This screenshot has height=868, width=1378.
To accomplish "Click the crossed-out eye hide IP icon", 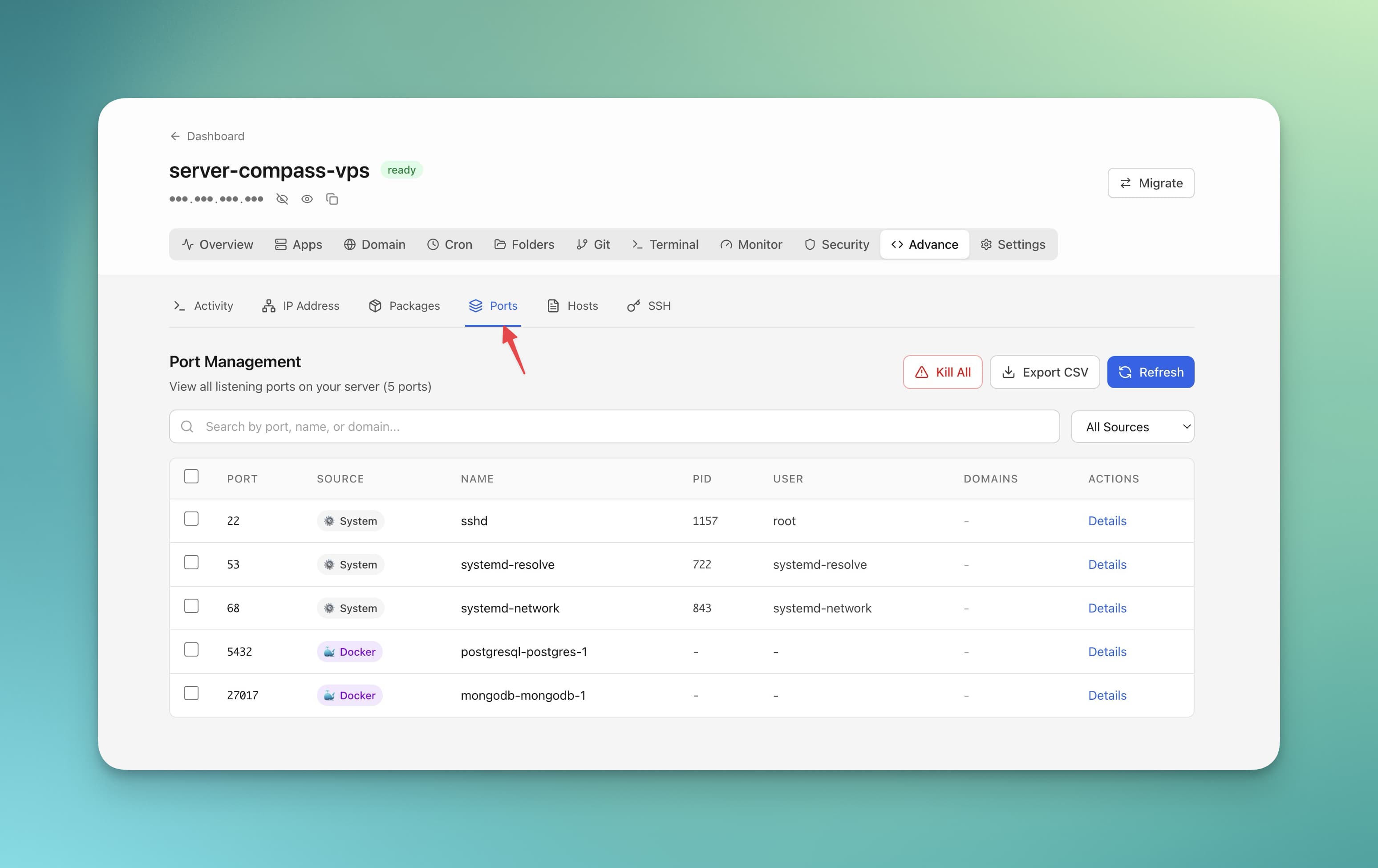I will pyautogui.click(x=282, y=199).
